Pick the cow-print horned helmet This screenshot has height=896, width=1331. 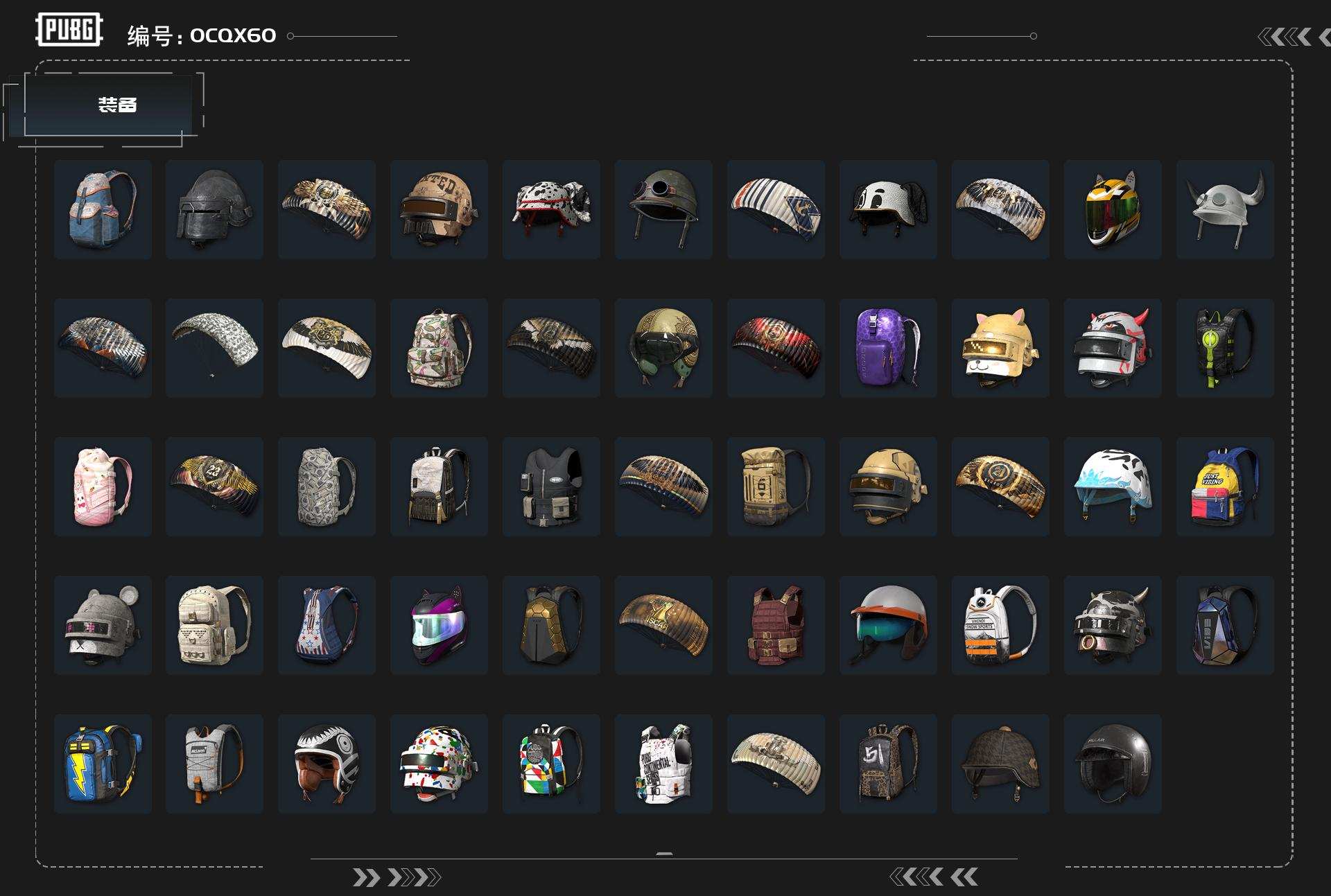point(1113,625)
